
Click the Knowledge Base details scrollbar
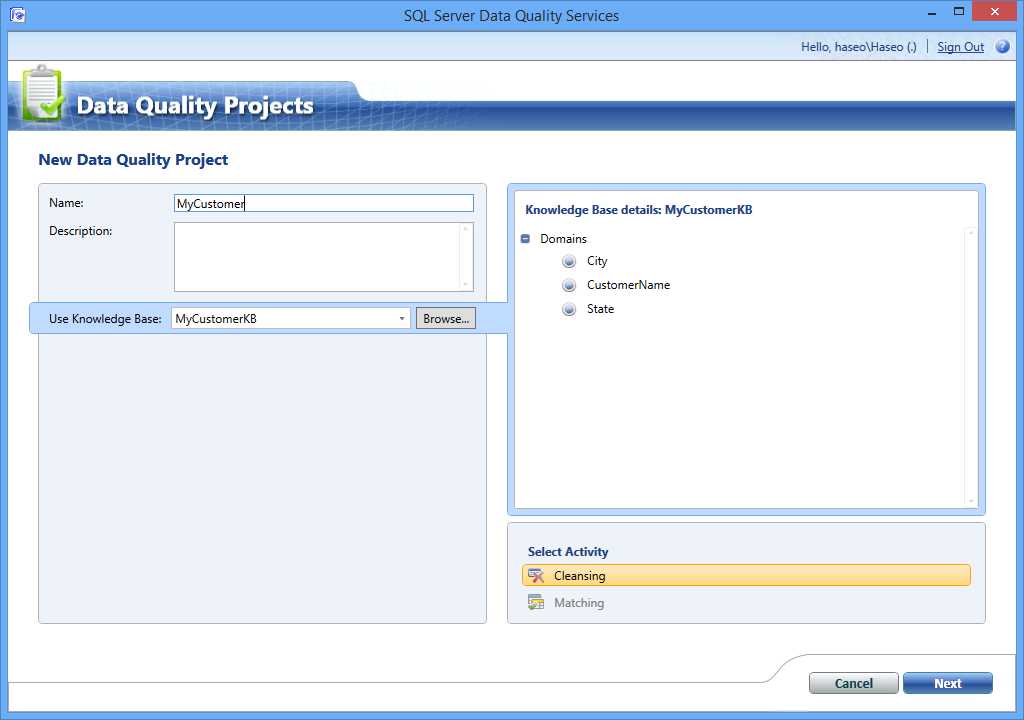click(x=970, y=367)
